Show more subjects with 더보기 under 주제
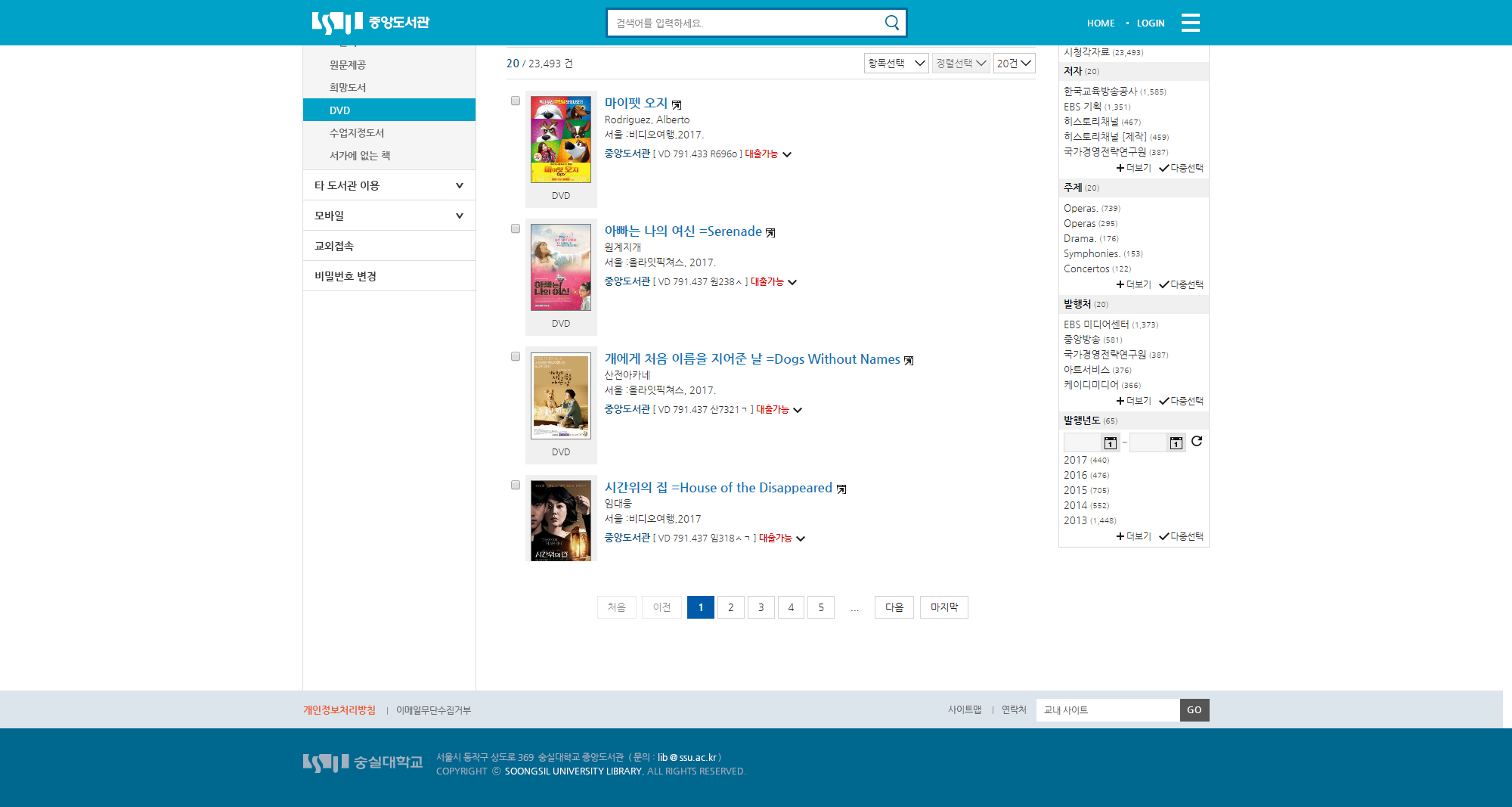 pos(1133,284)
